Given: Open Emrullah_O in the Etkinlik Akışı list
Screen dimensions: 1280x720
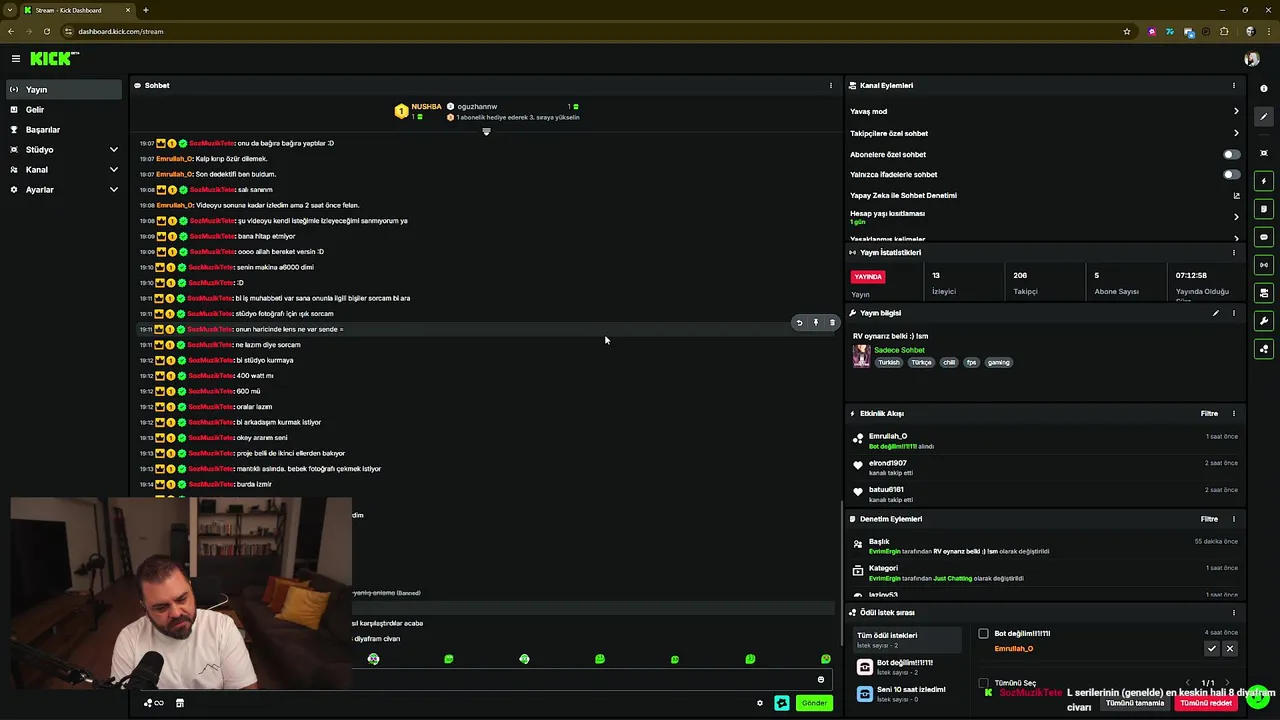Looking at the screenshot, I should click(x=888, y=436).
